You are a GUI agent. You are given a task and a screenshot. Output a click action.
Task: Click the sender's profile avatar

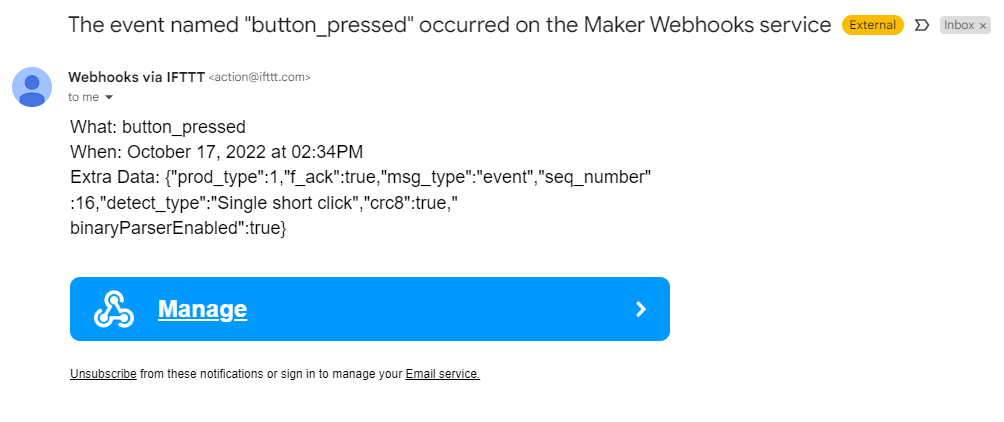pos(32,87)
